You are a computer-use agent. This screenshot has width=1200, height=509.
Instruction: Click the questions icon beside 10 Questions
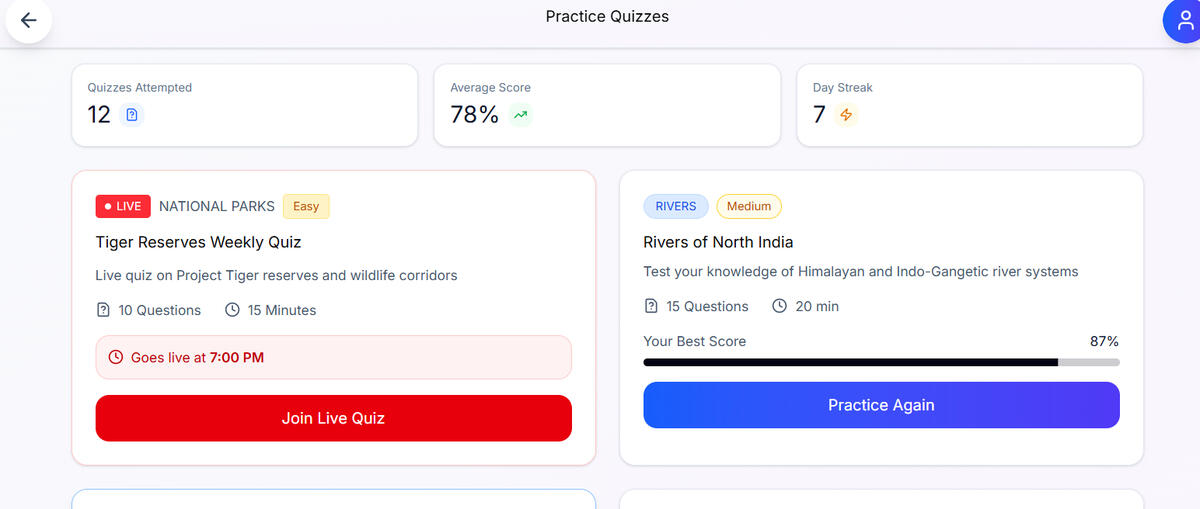(x=103, y=310)
